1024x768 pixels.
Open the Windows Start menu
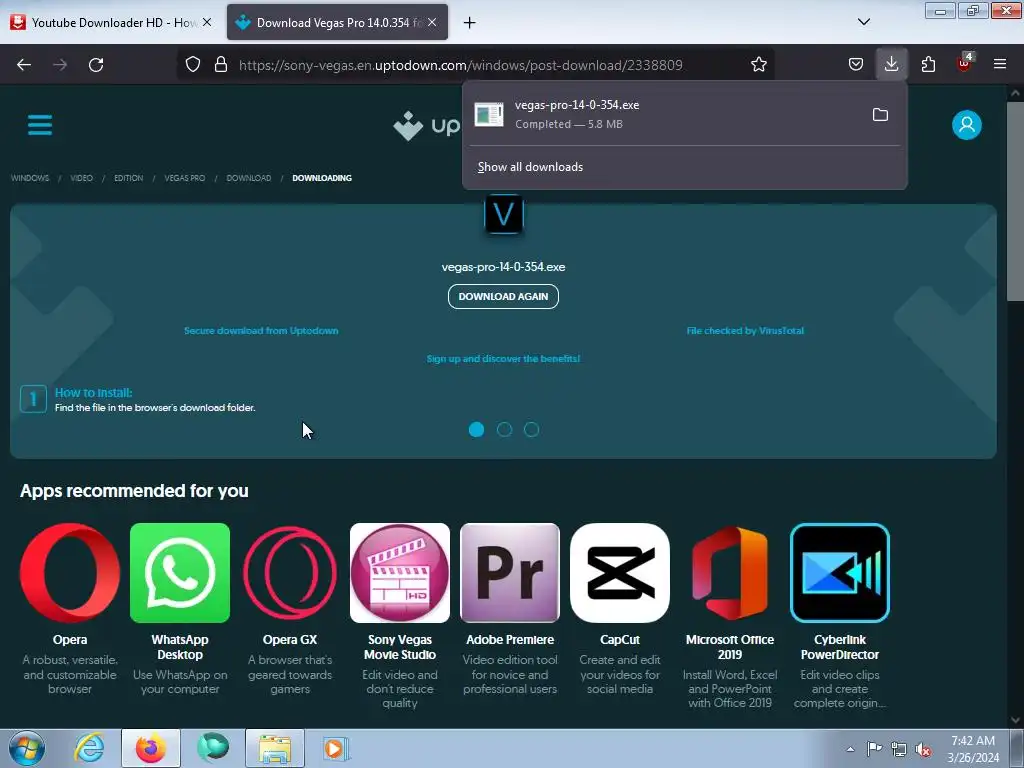27,748
